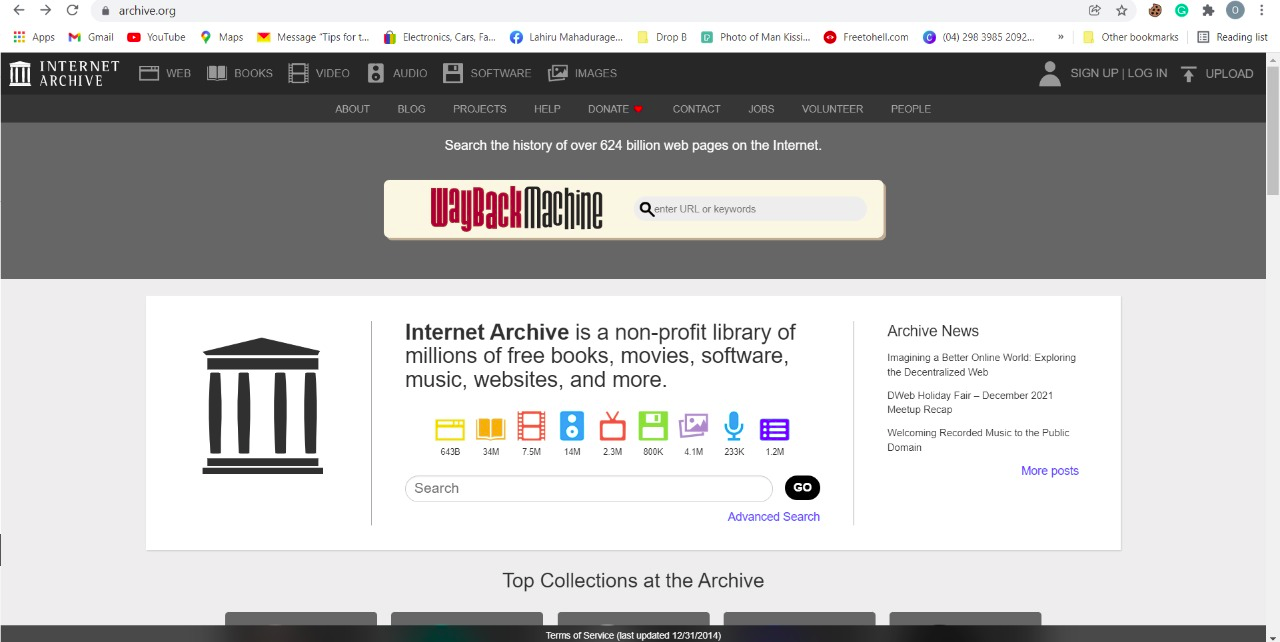1280x642 pixels.
Task: Open the purple images icon showing 4.1M
Action: pos(693,427)
